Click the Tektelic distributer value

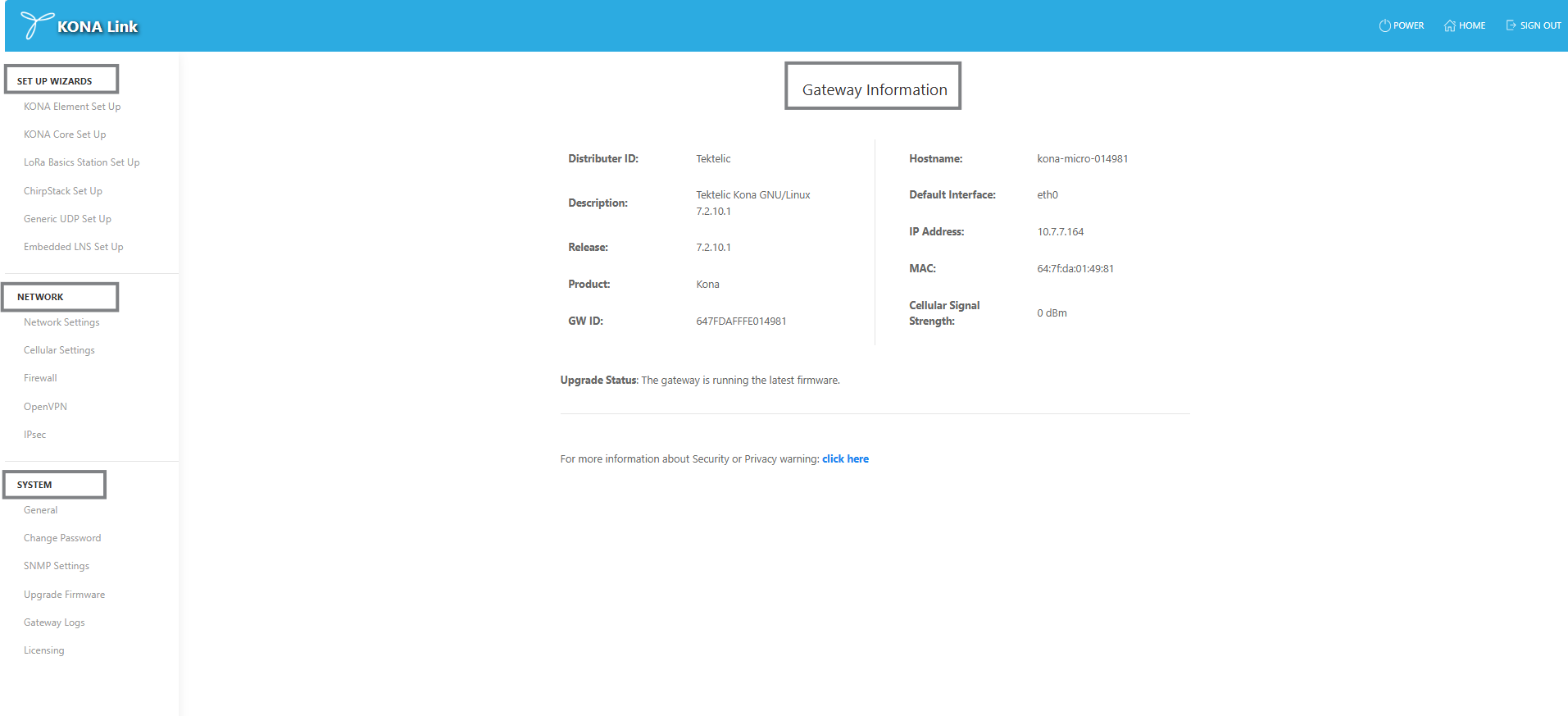pyautogui.click(x=713, y=159)
